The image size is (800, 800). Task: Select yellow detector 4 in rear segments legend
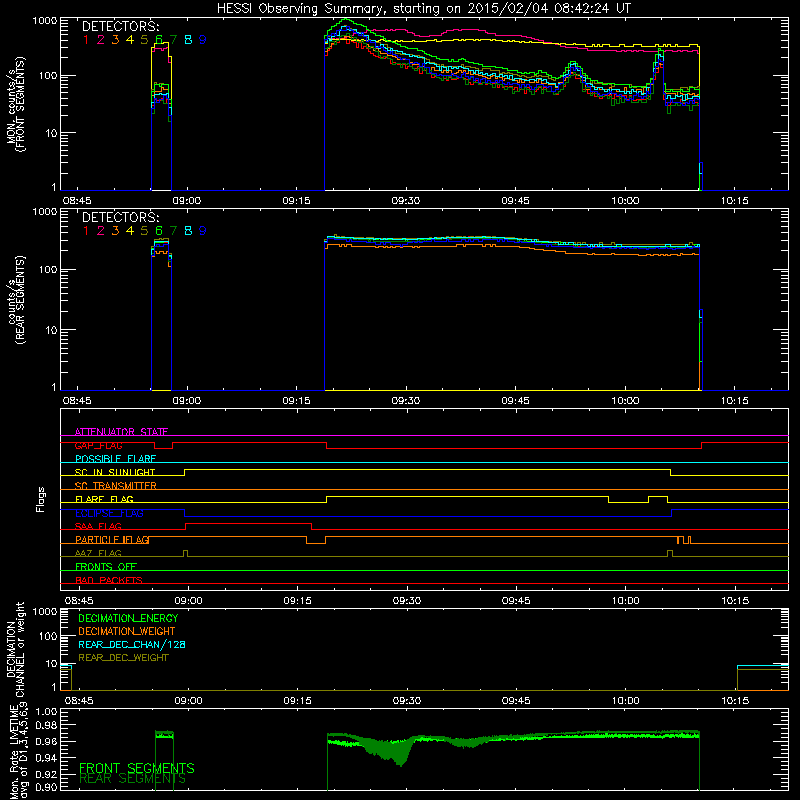pos(130,231)
